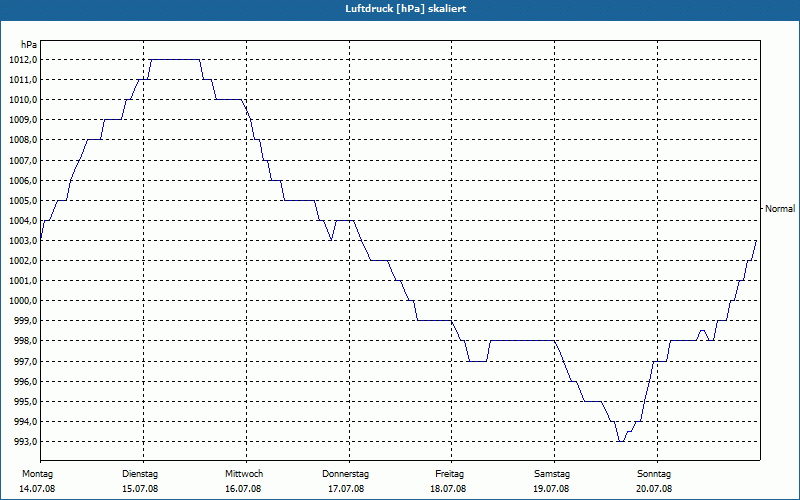The image size is (800, 500).
Task: Click the 1002,0 axis value
Action: point(23,261)
